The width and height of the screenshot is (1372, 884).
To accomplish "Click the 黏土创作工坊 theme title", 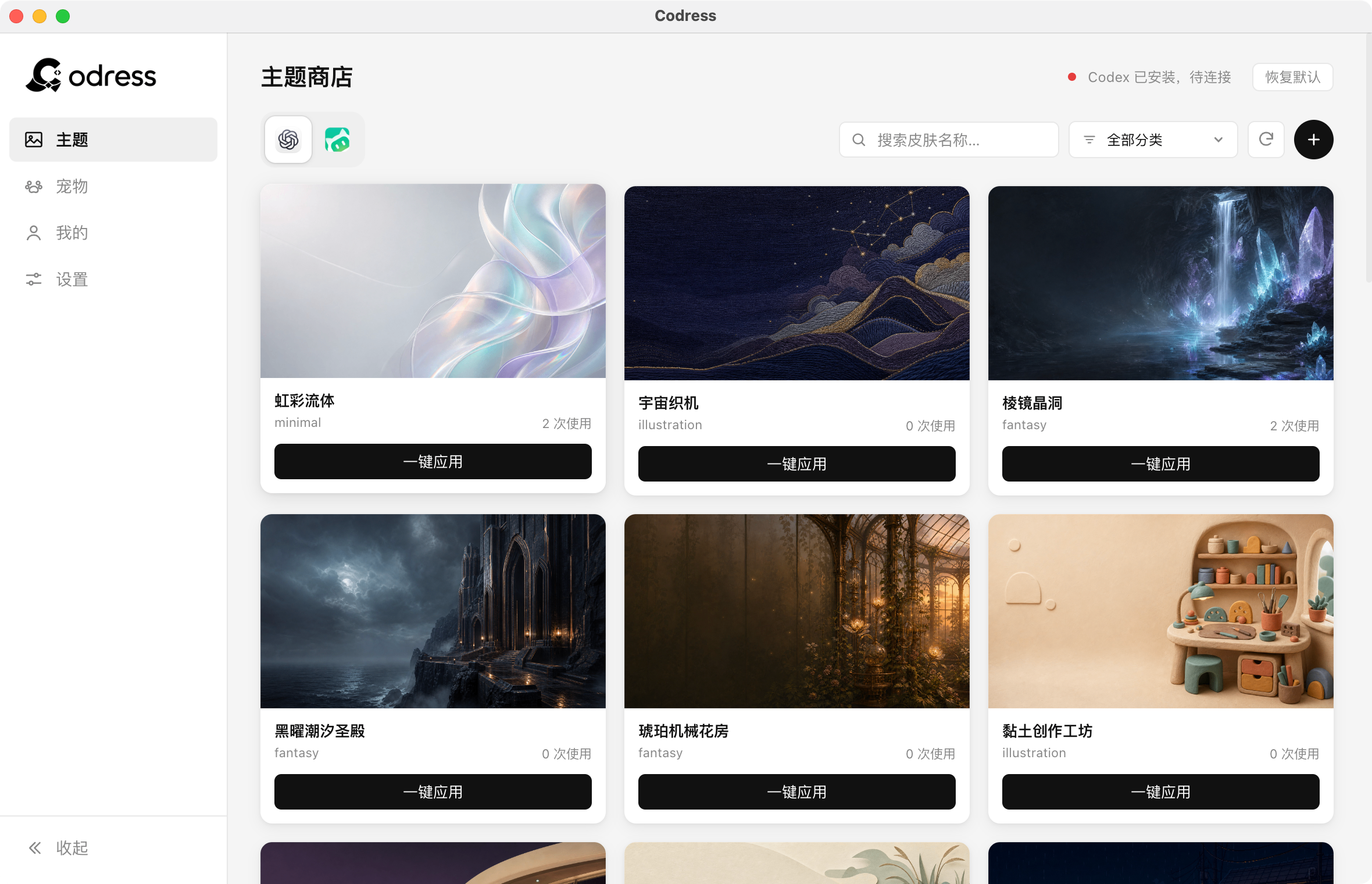I will [x=1048, y=731].
